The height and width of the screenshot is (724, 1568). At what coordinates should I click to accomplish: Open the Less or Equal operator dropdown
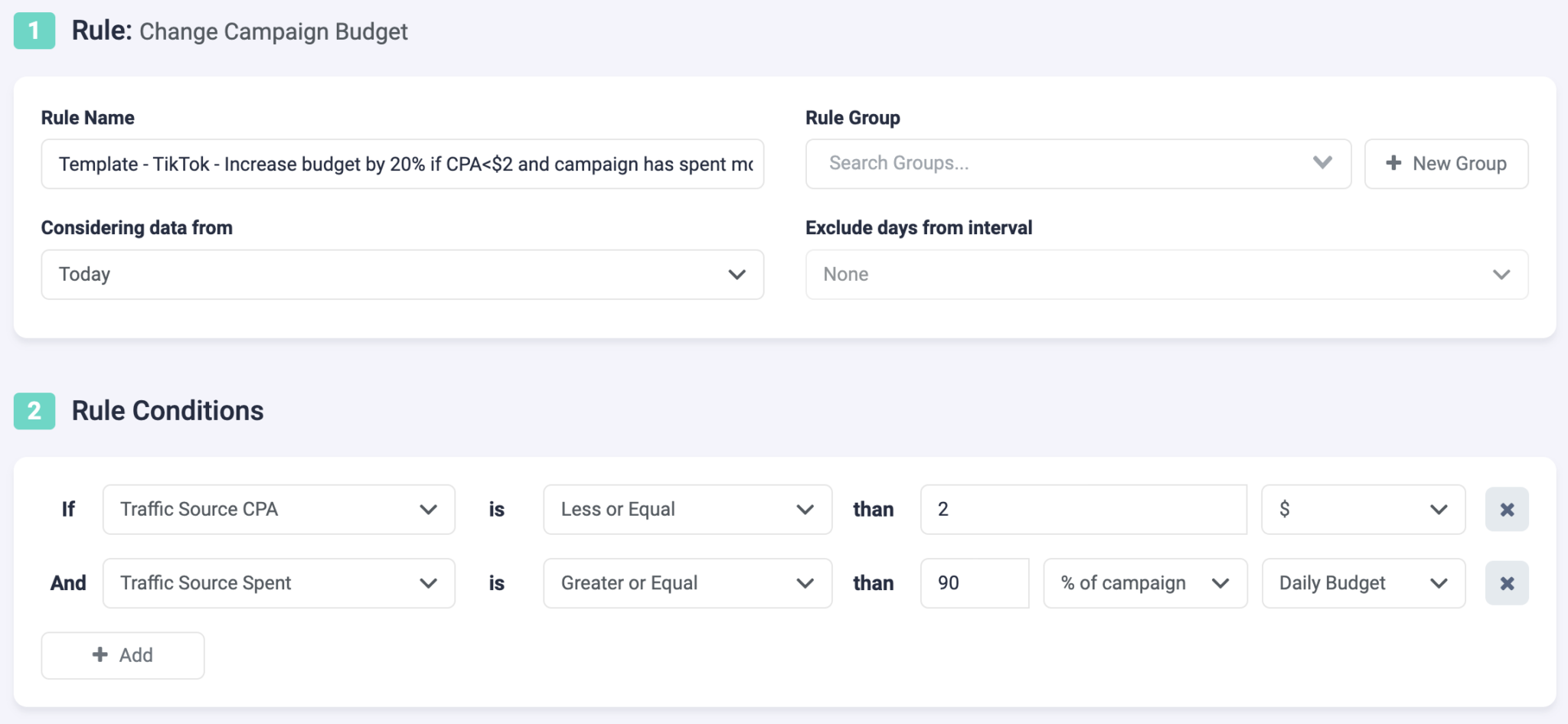click(687, 509)
